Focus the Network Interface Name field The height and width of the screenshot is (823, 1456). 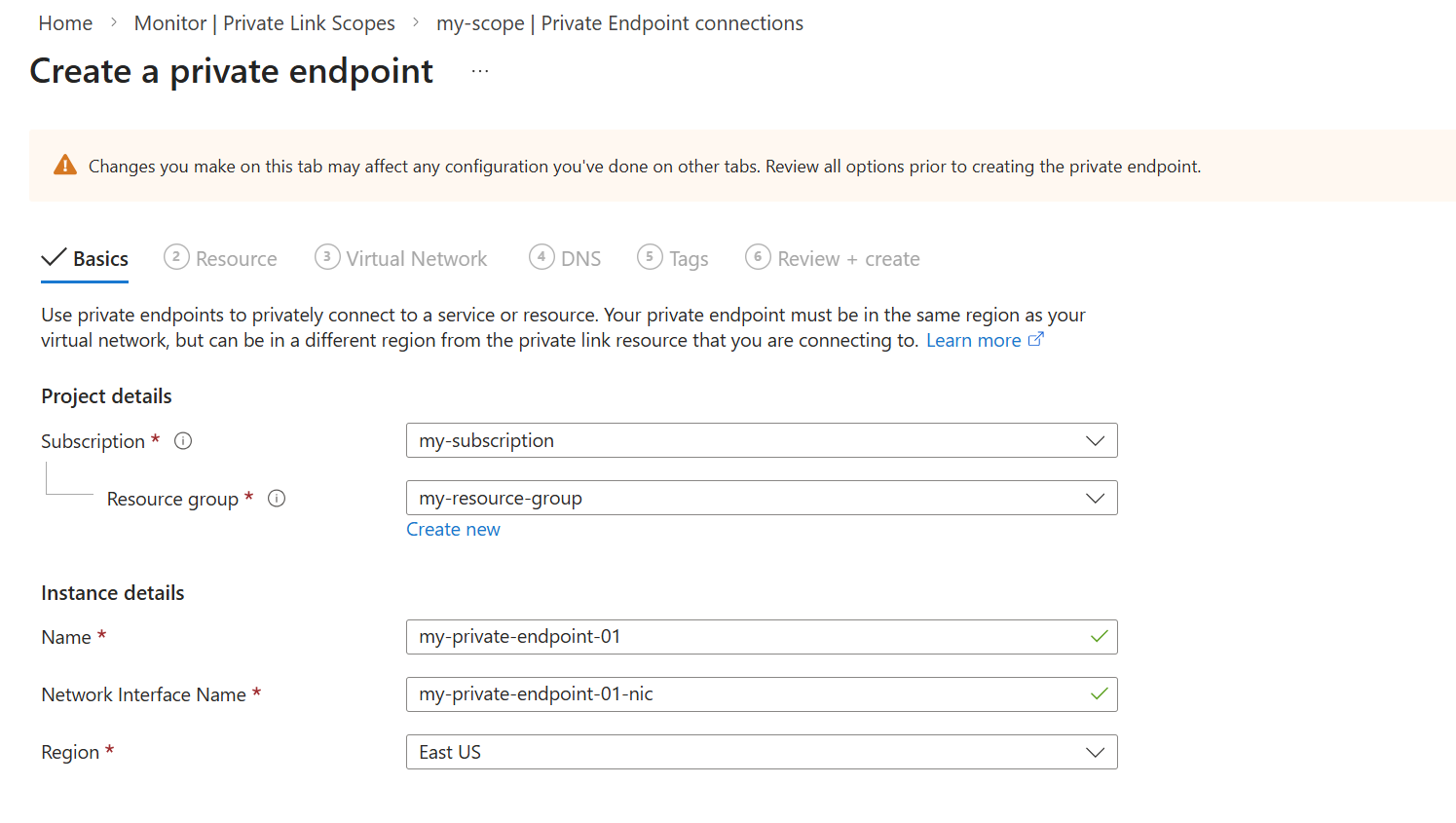coord(750,694)
